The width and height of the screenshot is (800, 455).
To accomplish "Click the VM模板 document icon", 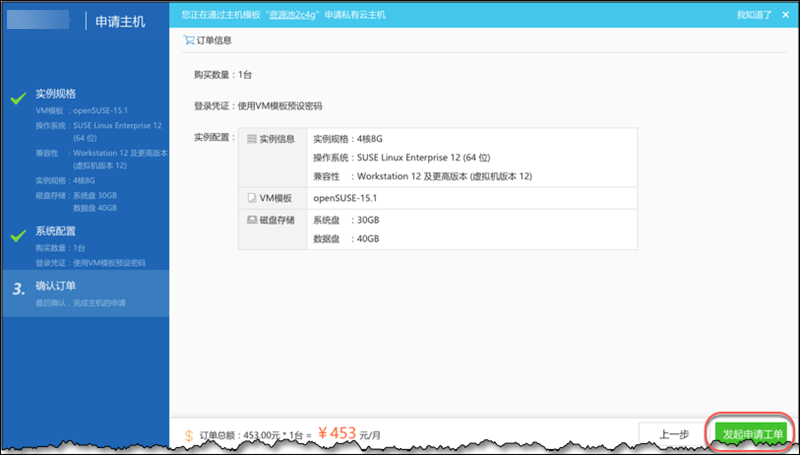I will tap(252, 198).
